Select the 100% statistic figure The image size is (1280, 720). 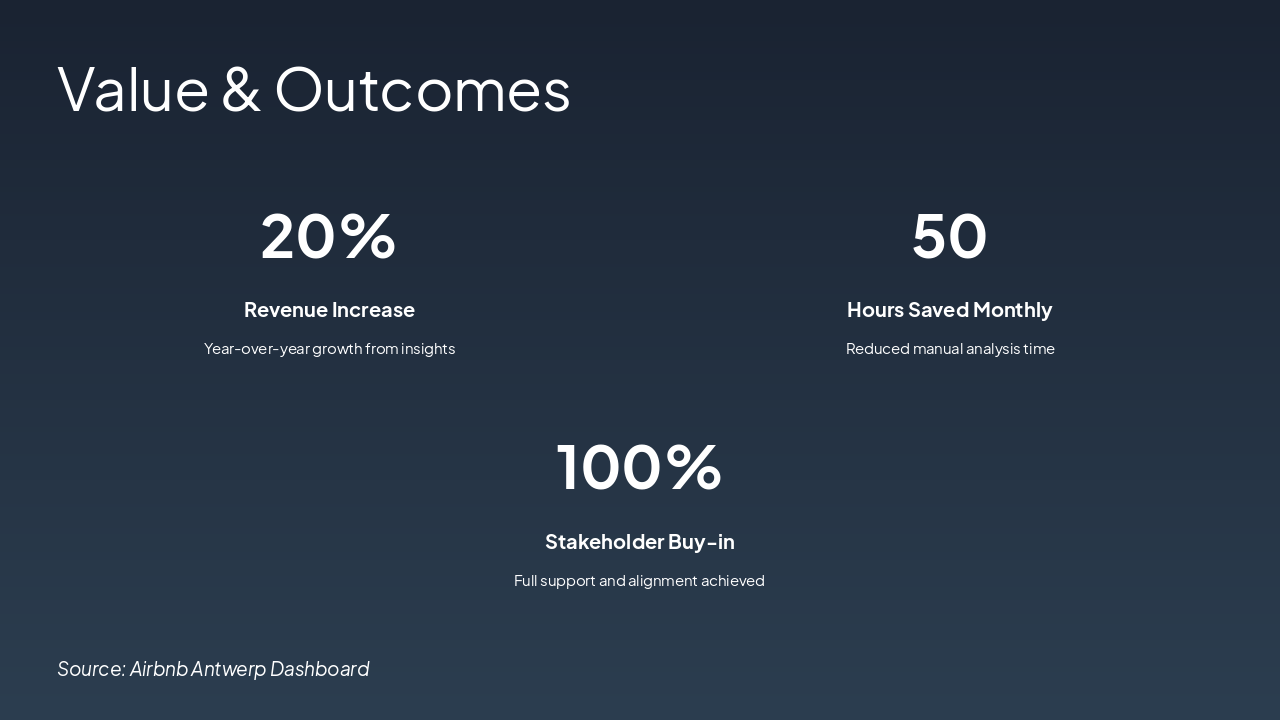(x=639, y=467)
